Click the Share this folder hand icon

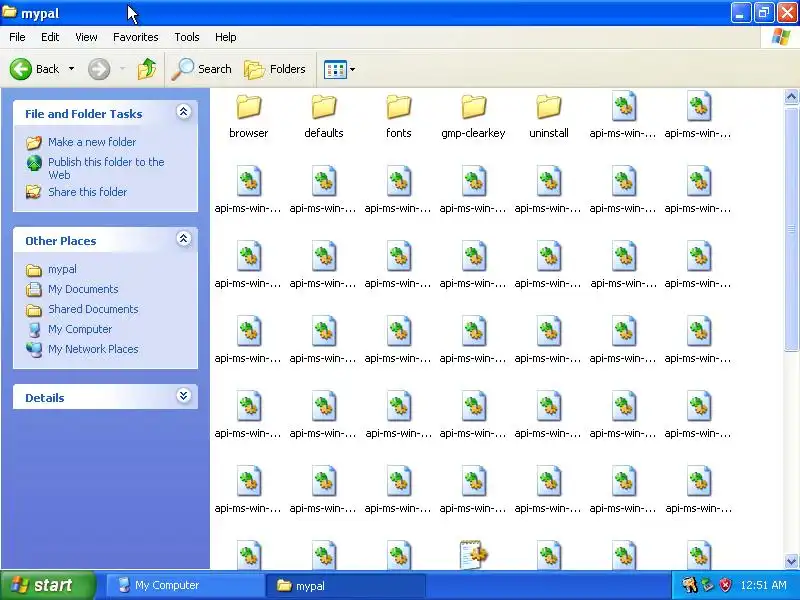click(x=34, y=192)
